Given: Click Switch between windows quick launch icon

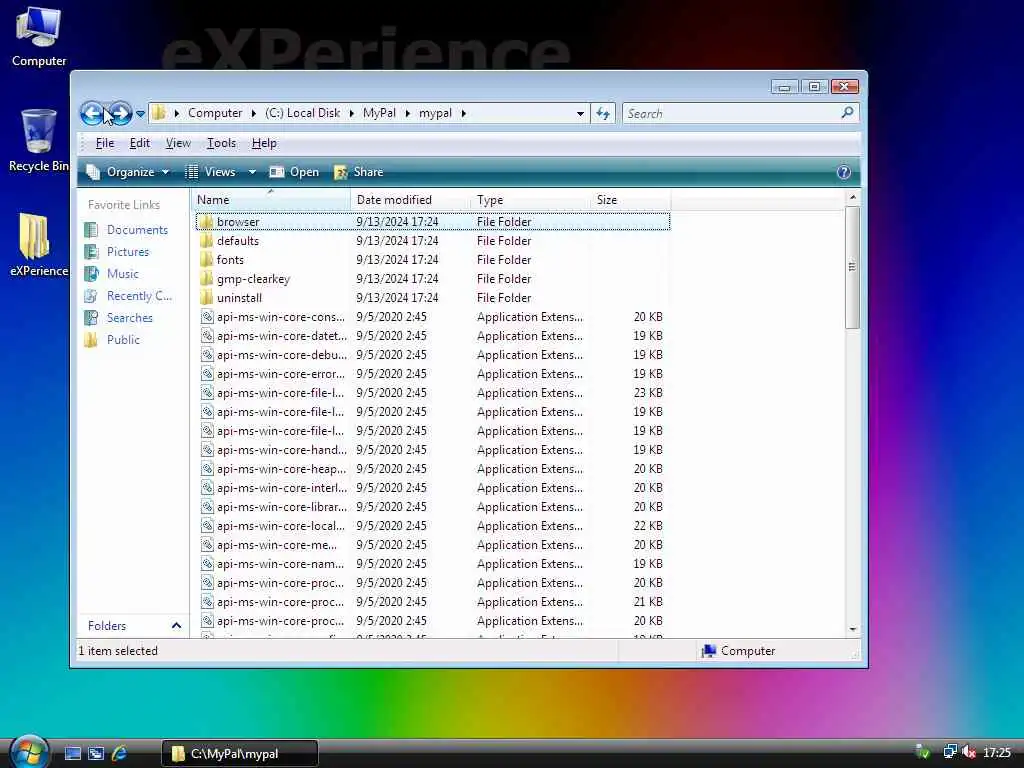Looking at the screenshot, I should pos(96,754).
